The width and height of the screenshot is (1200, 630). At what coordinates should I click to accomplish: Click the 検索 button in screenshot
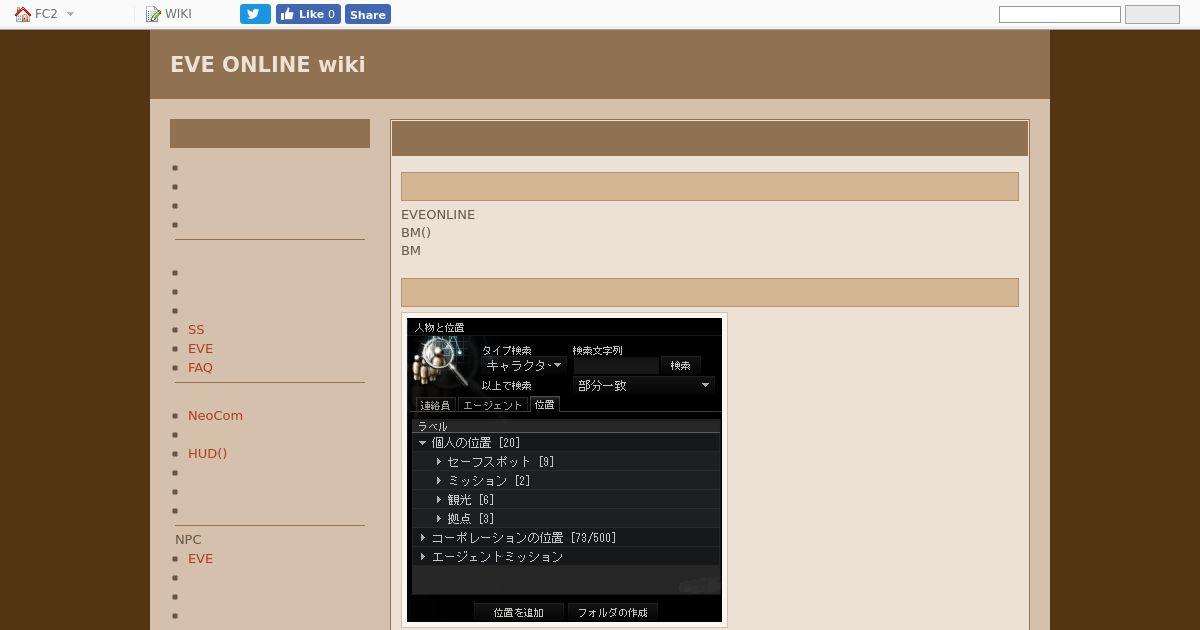680,365
